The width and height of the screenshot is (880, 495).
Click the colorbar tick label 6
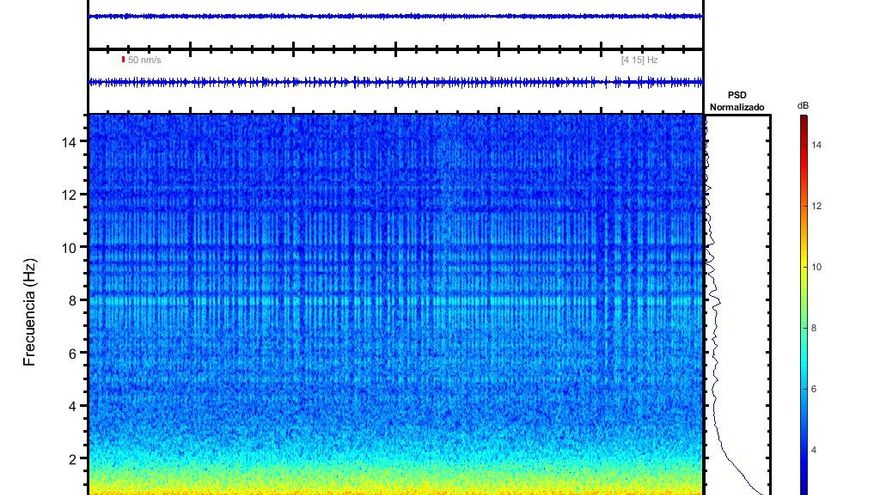pos(814,389)
